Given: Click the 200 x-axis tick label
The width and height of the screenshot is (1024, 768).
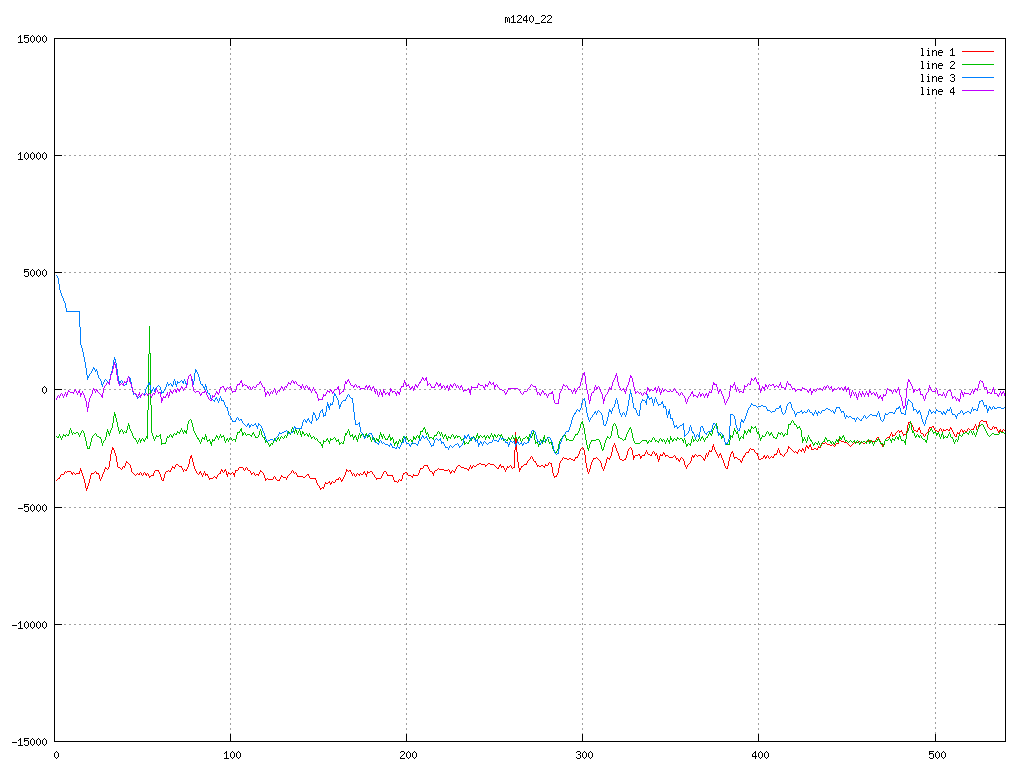Looking at the screenshot, I should (407, 756).
